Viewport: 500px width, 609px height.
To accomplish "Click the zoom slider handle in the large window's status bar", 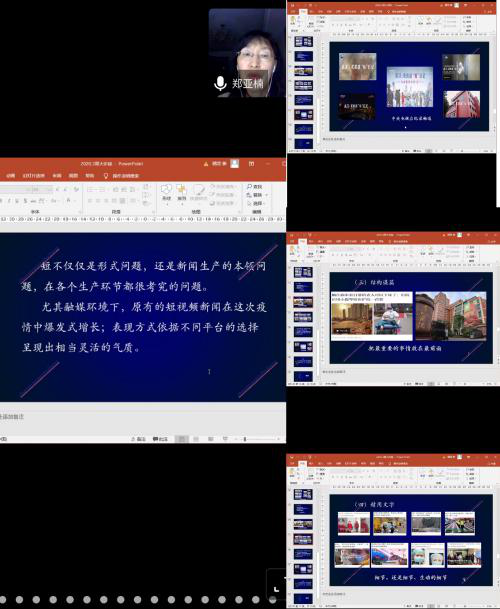I will click(x=245, y=439).
